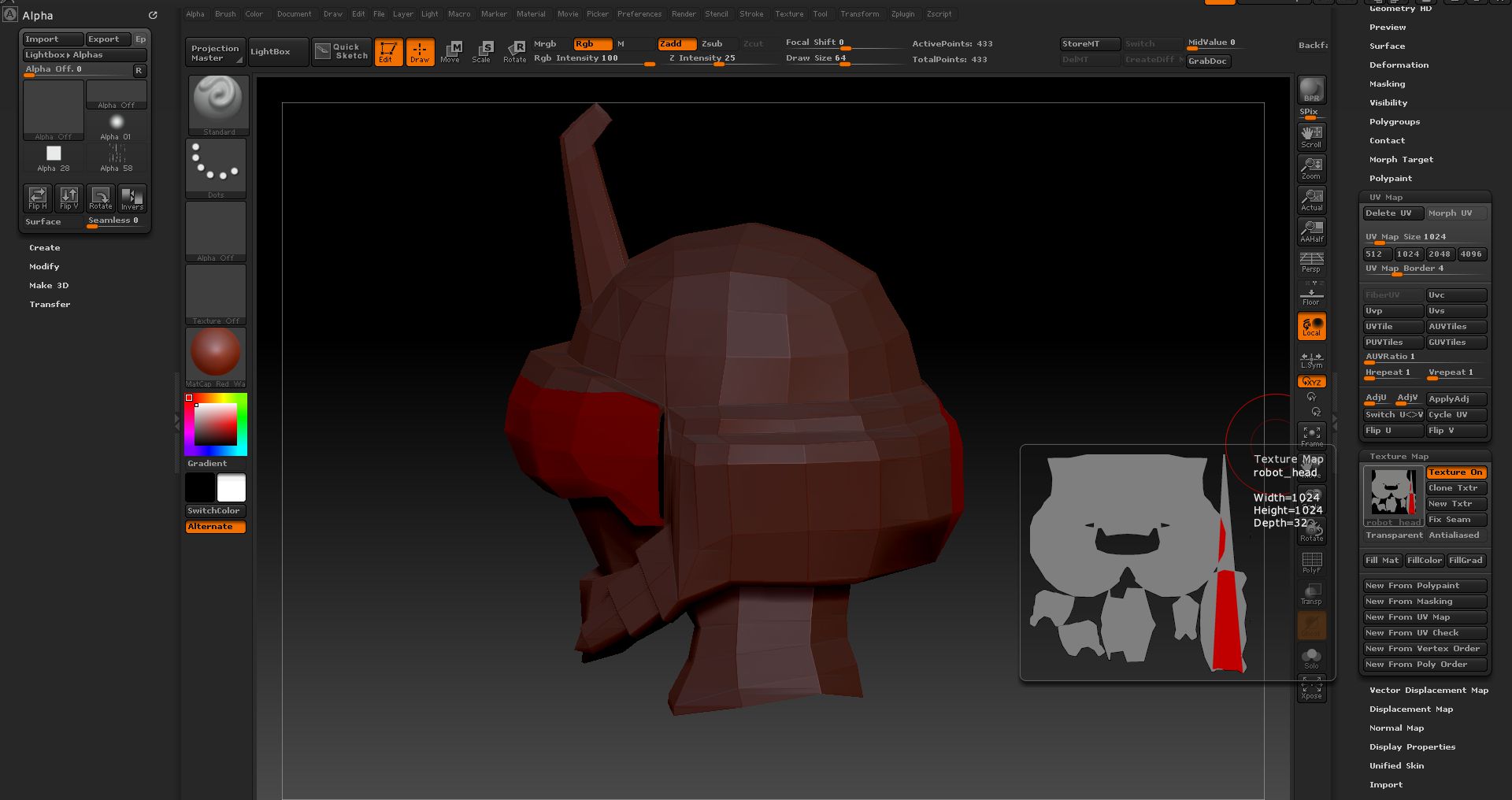The image size is (1512, 800).
Task: Open the Zplugin menu
Action: [902, 13]
